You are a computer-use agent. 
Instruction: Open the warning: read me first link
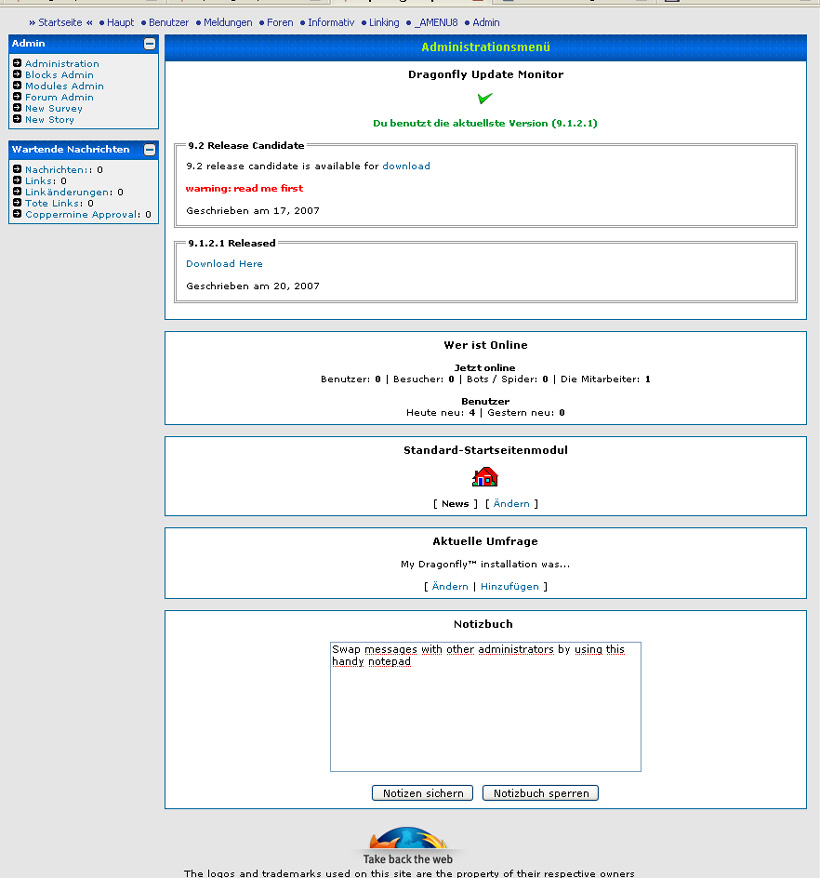244,188
